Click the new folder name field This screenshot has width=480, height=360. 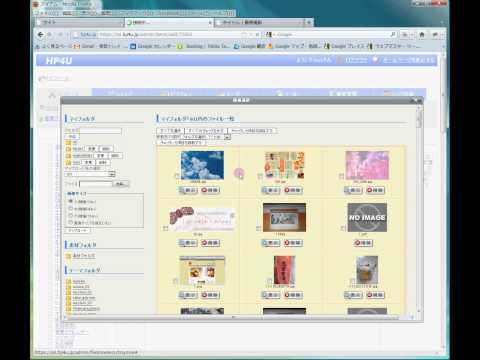(100, 131)
